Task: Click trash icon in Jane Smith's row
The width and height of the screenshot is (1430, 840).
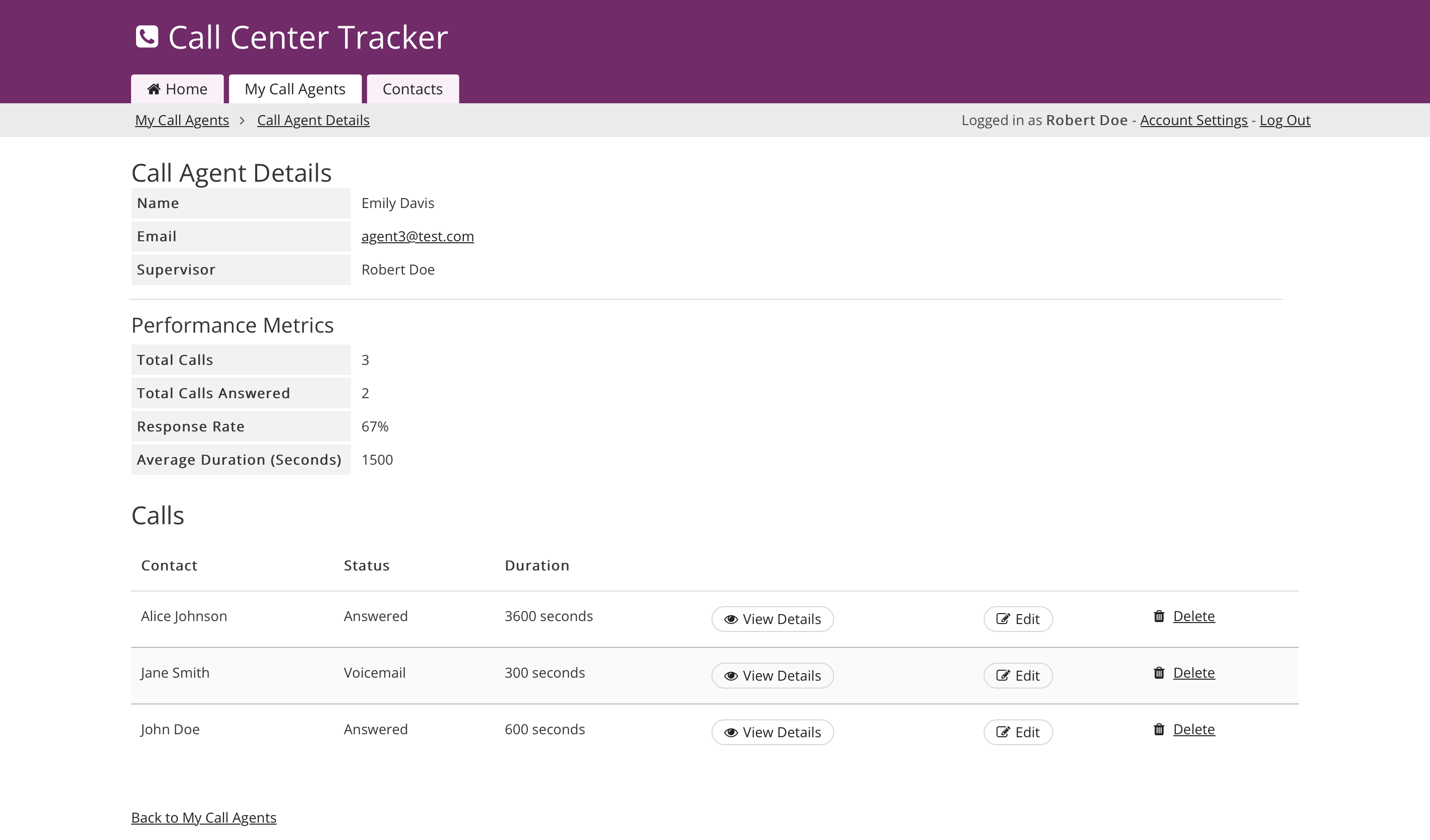Action: pyautogui.click(x=1159, y=673)
